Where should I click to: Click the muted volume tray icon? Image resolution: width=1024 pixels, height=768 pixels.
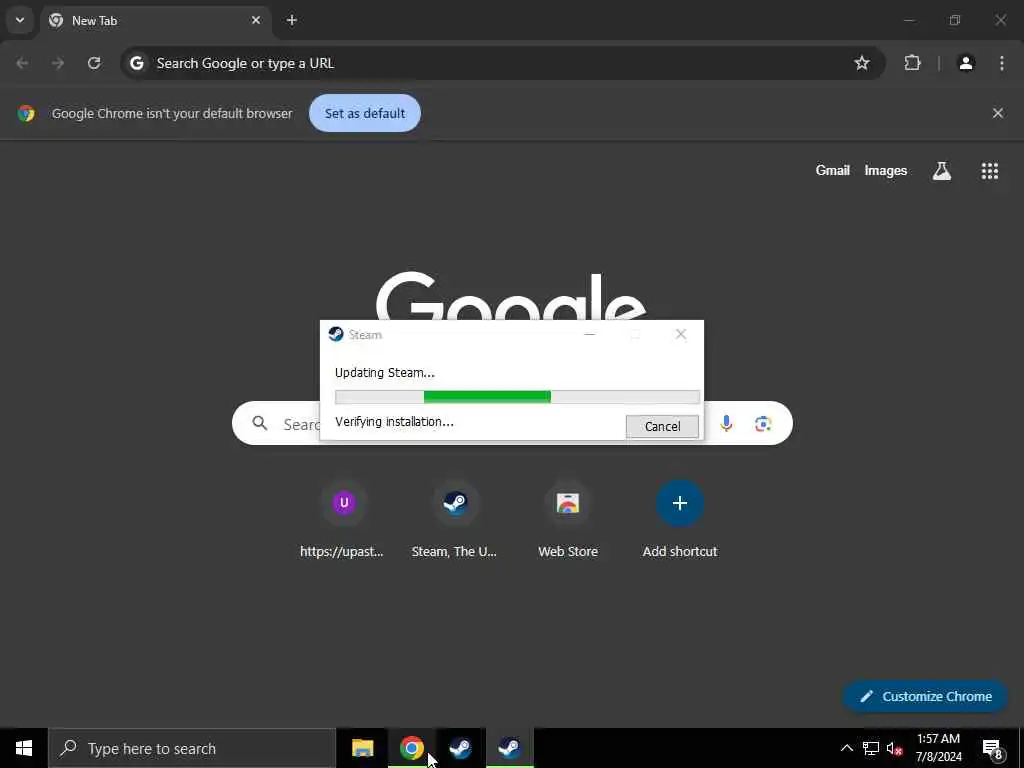point(894,748)
